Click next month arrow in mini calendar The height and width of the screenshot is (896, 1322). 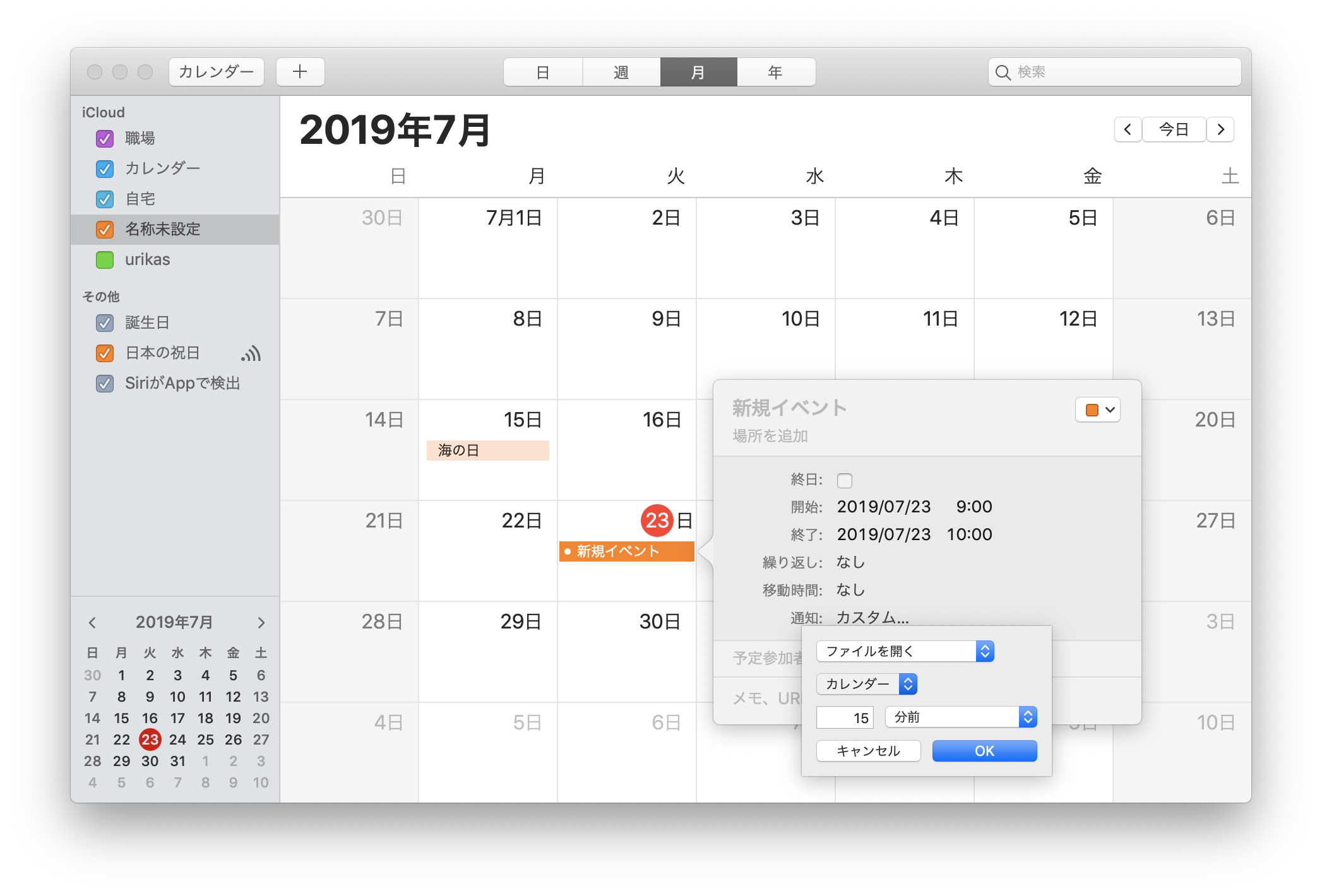click(261, 623)
